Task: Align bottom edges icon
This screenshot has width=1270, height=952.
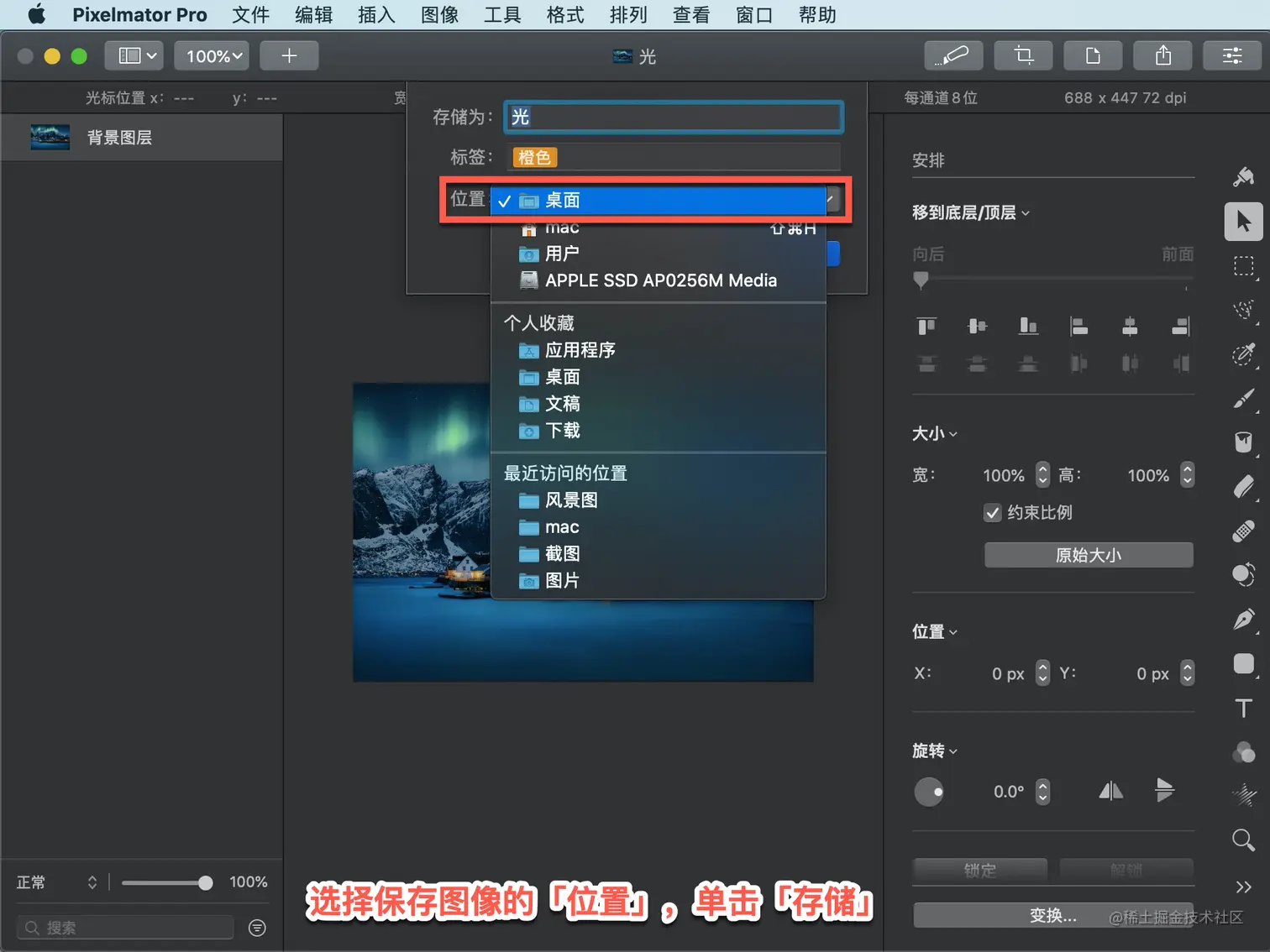Action: pos(1028,326)
